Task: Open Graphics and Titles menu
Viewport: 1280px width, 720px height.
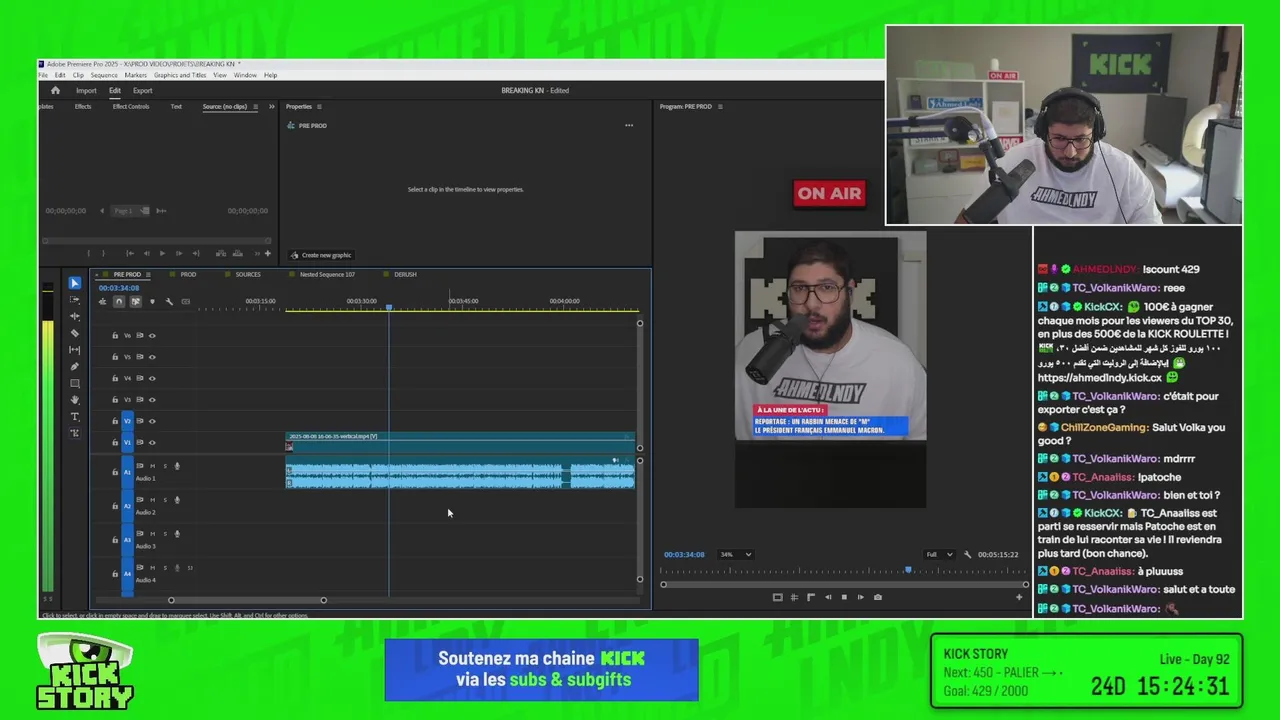Action: point(180,75)
